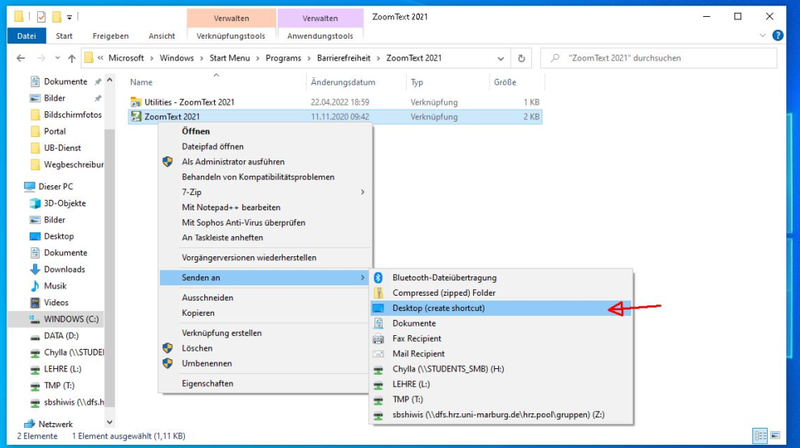
Task: Open Windows Explorer help question mark
Action: tap(778, 36)
